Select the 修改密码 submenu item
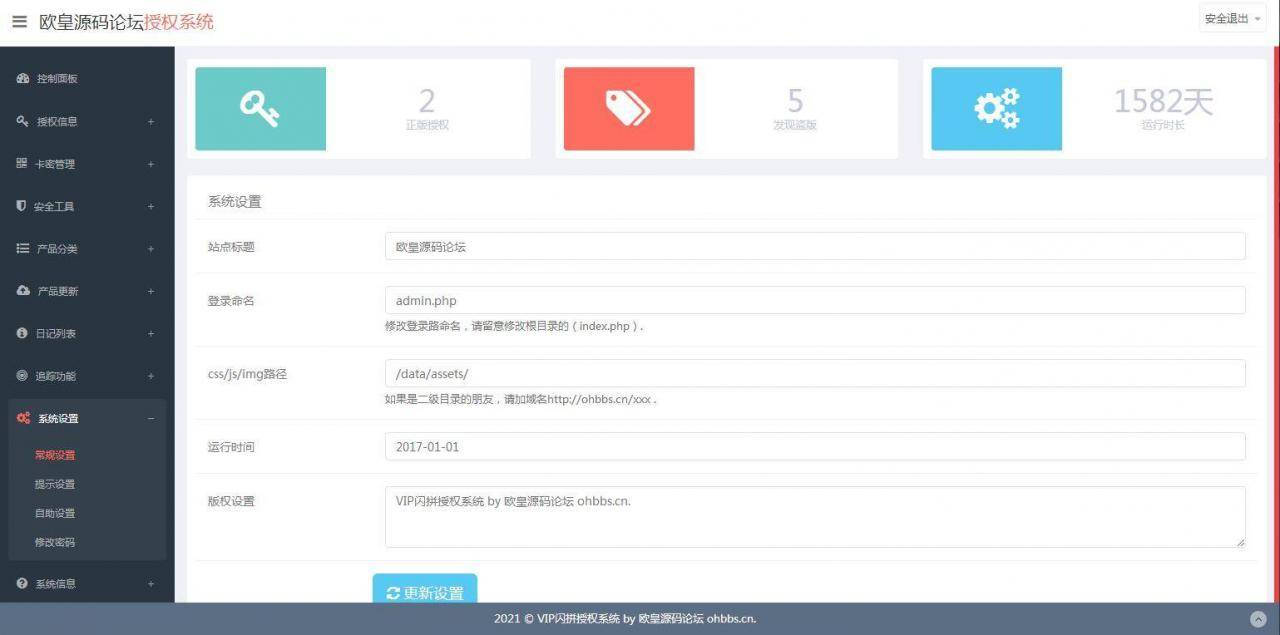This screenshot has height=635, width=1280. [55, 542]
